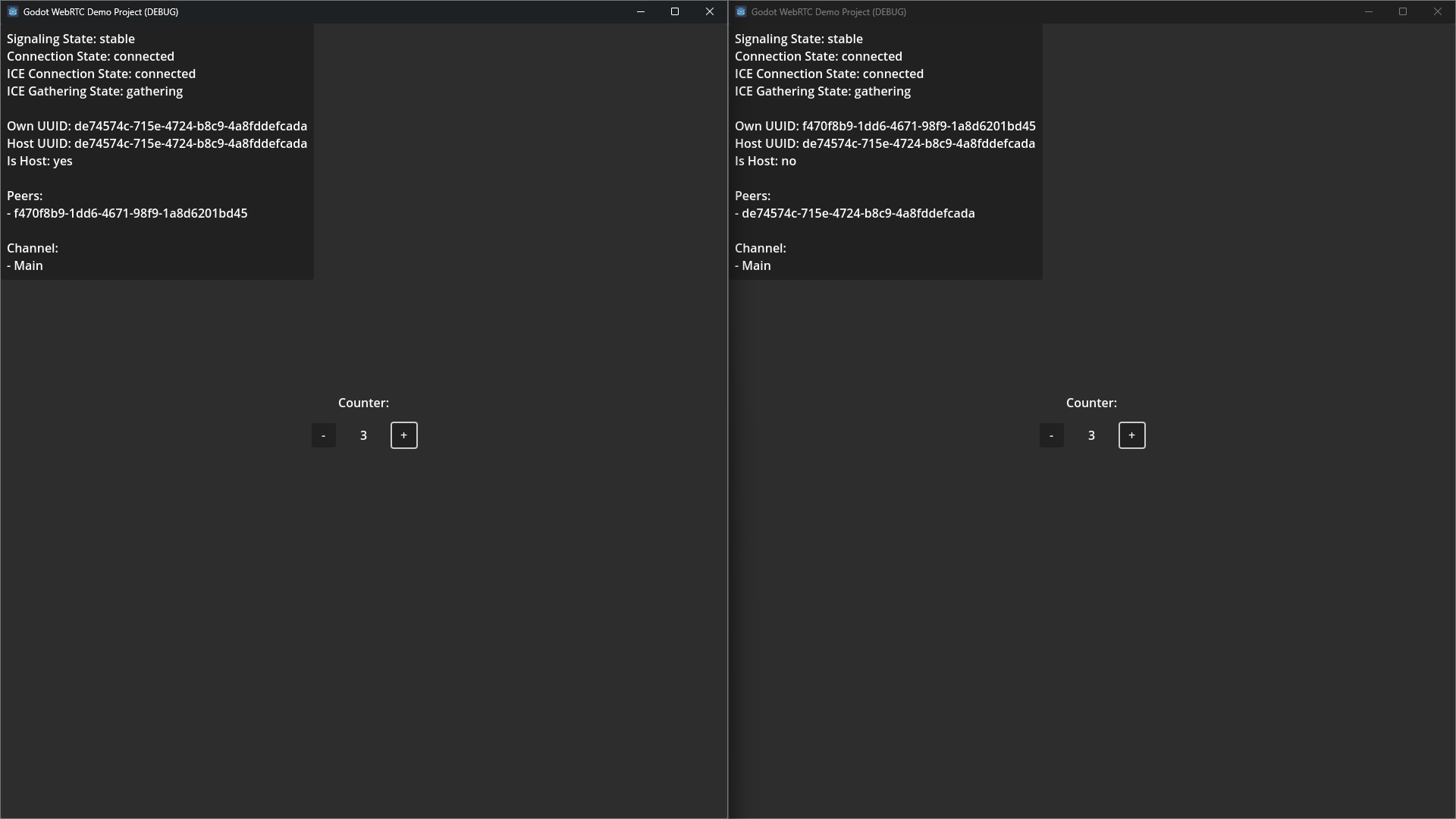Close the client window showing Is Host: no
The height and width of the screenshot is (819, 1456).
pyautogui.click(x=1438, y=11)
